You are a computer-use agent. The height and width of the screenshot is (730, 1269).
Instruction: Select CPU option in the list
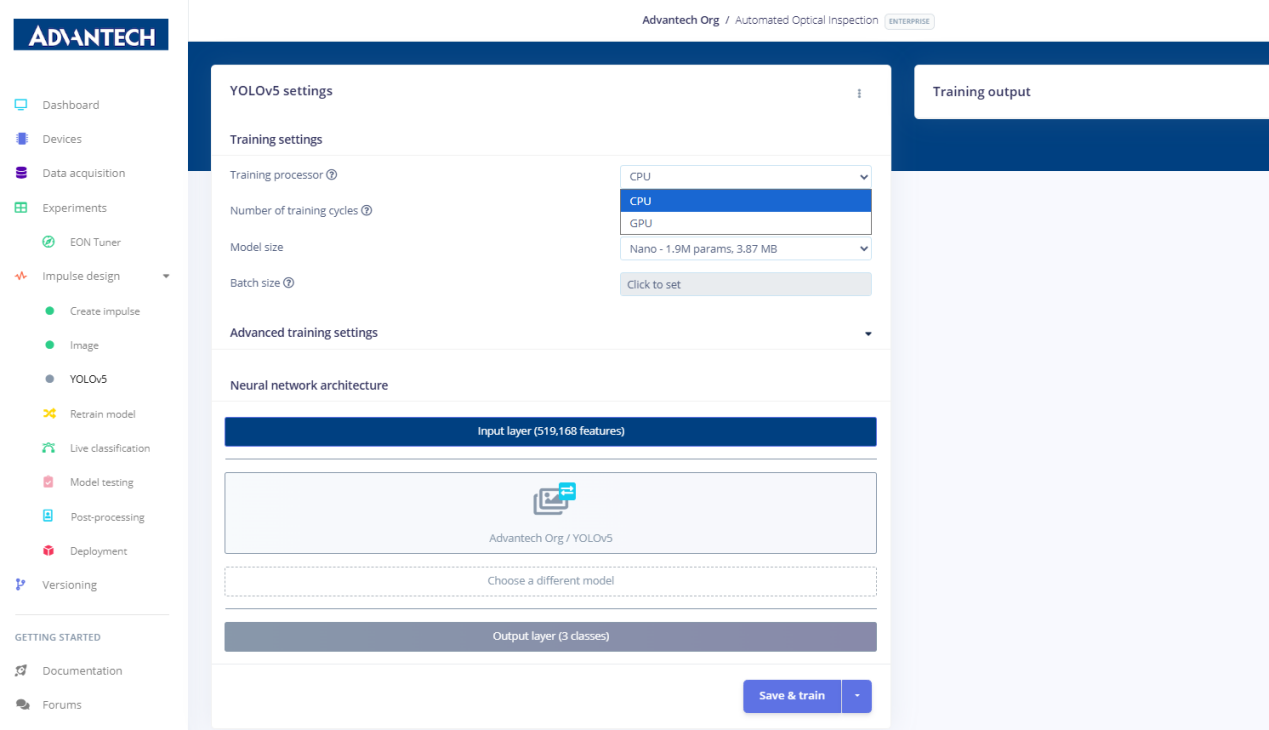745,201
